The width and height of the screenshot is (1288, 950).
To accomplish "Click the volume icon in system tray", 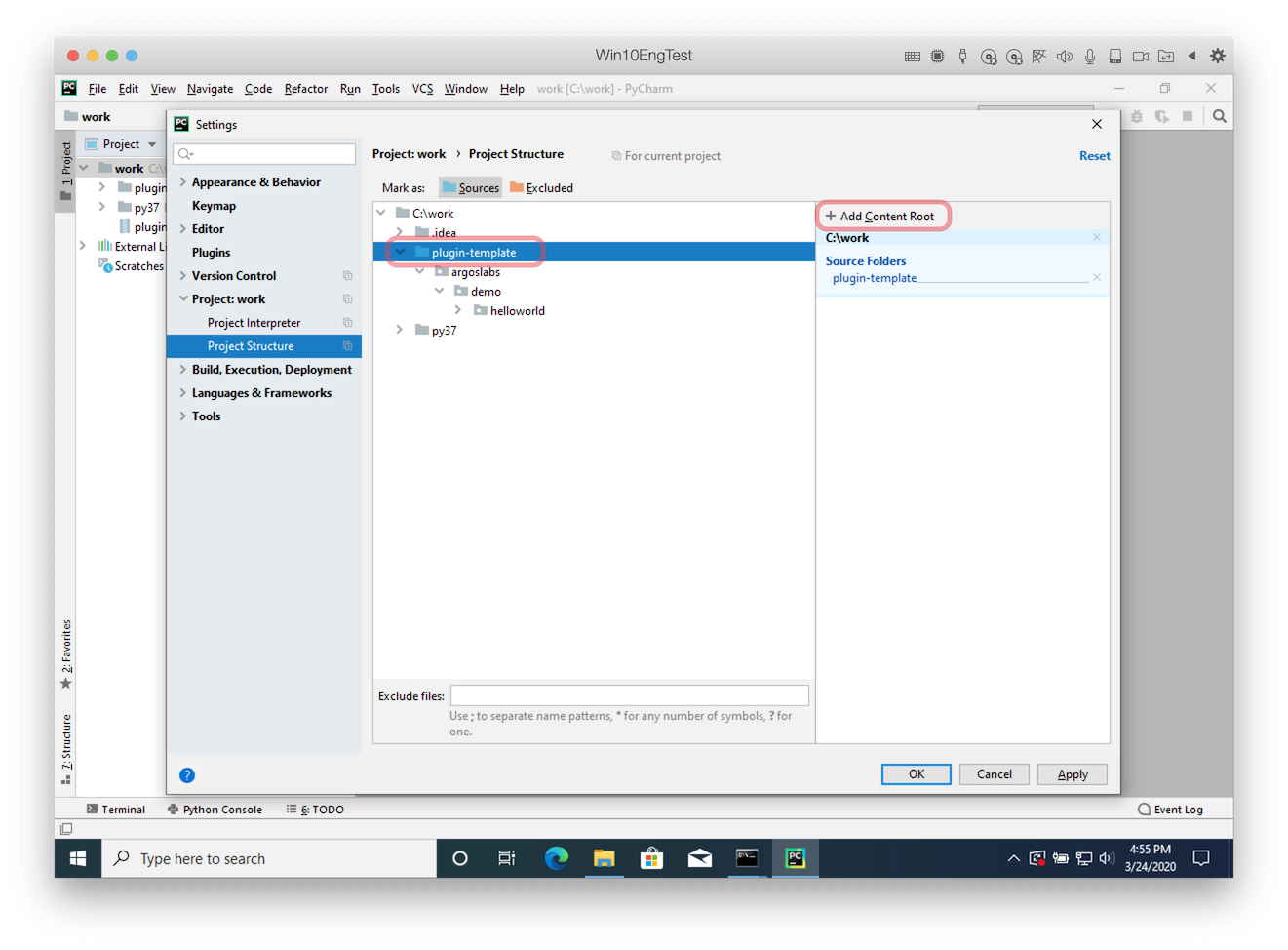I will coord(1106,858).
